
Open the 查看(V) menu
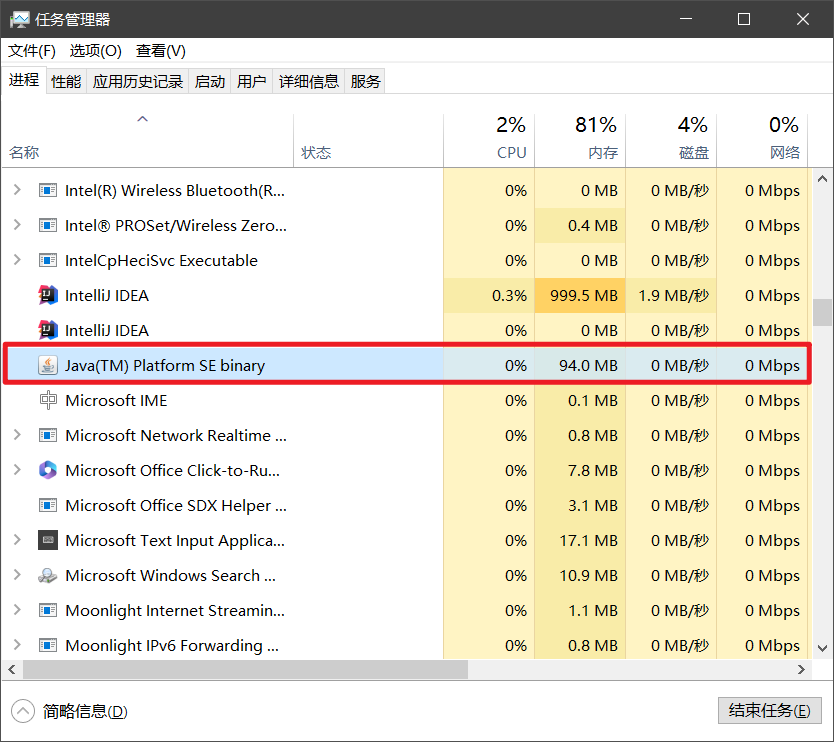[x=161, y=51]
